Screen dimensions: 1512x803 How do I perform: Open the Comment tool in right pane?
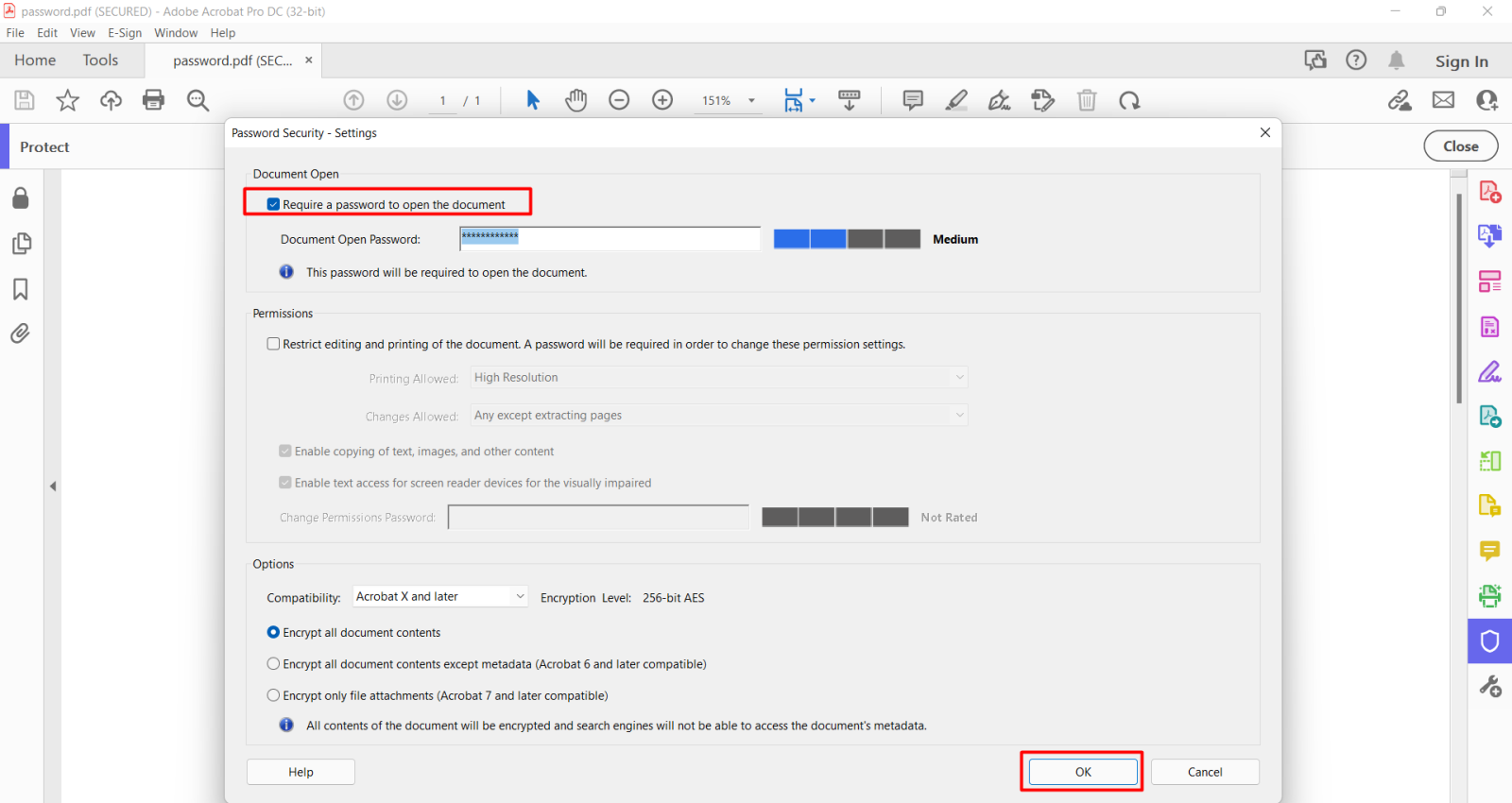tap(1489, 551)
